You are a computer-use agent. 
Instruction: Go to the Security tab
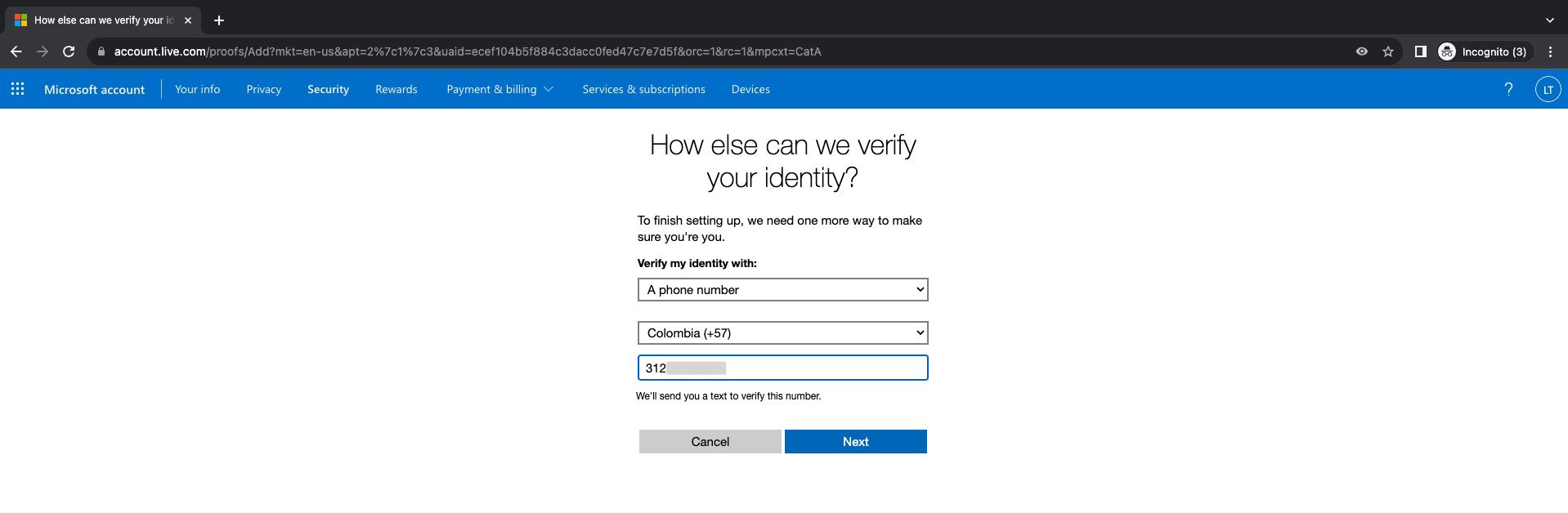(328, 89)
